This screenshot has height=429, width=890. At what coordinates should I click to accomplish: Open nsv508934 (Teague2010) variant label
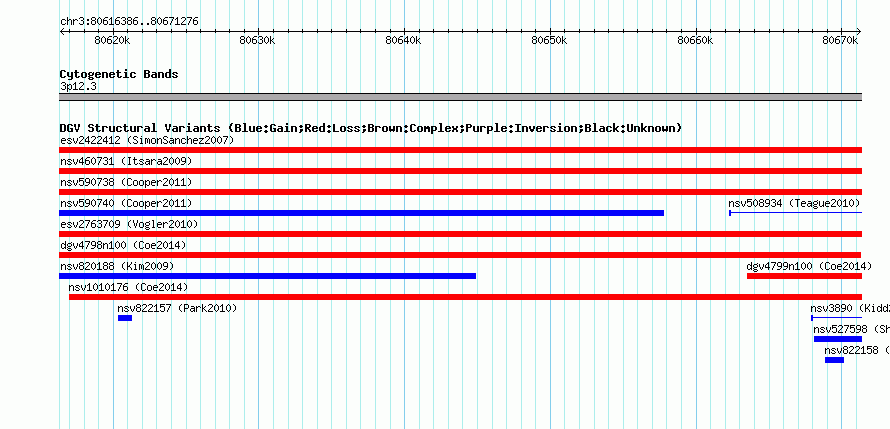coord(794,203)
